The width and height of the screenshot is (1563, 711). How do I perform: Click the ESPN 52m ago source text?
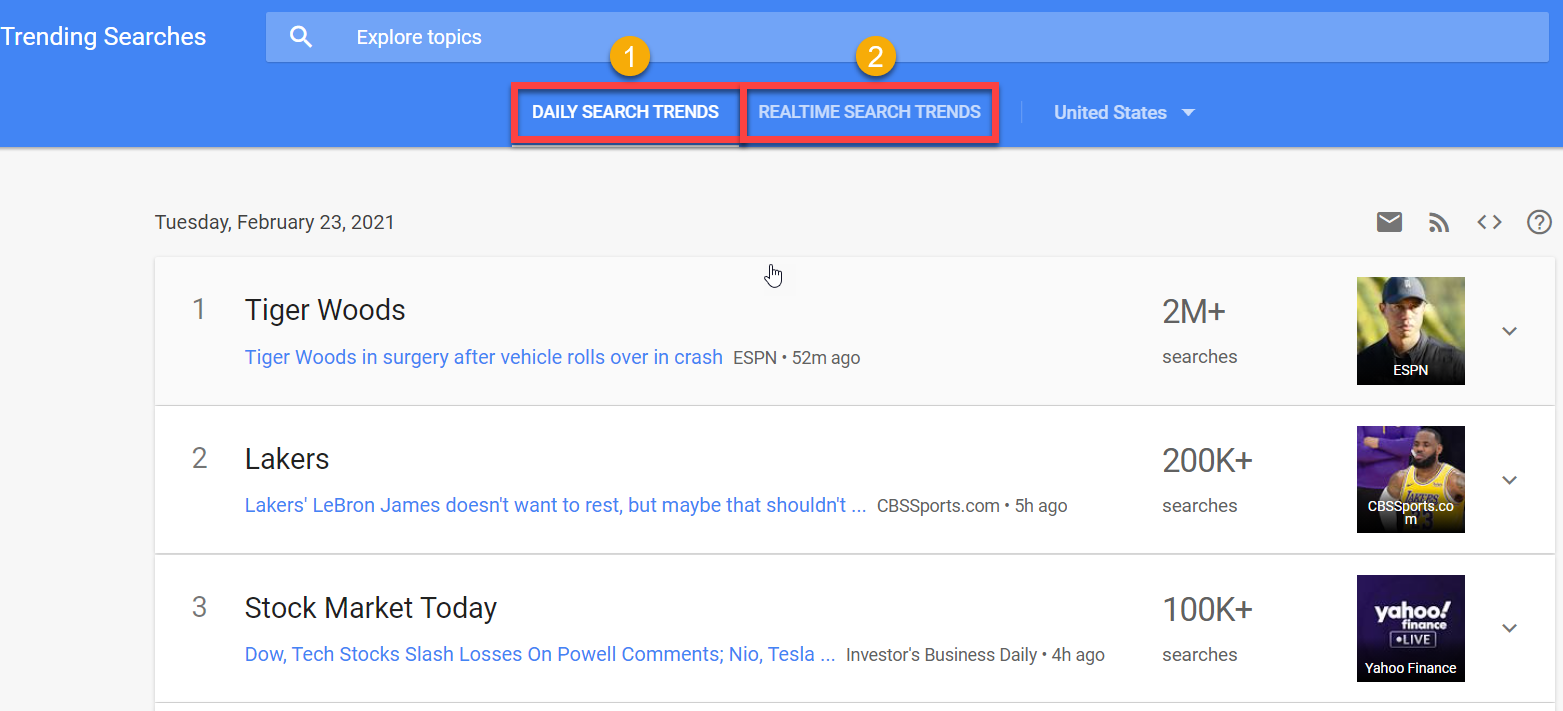pos(796,357)
